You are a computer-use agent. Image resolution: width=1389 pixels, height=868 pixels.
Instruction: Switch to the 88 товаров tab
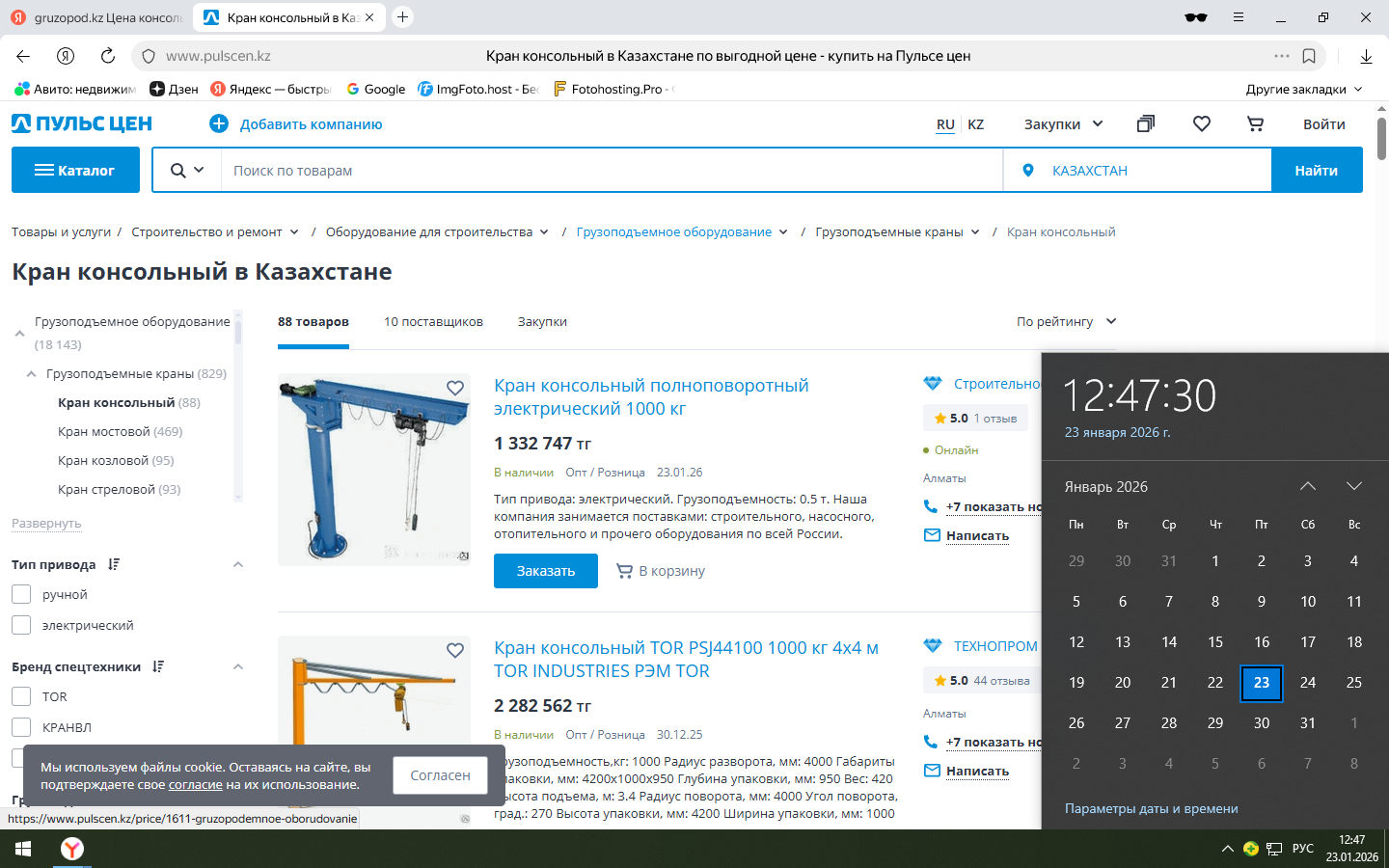(x=313, y=321)
